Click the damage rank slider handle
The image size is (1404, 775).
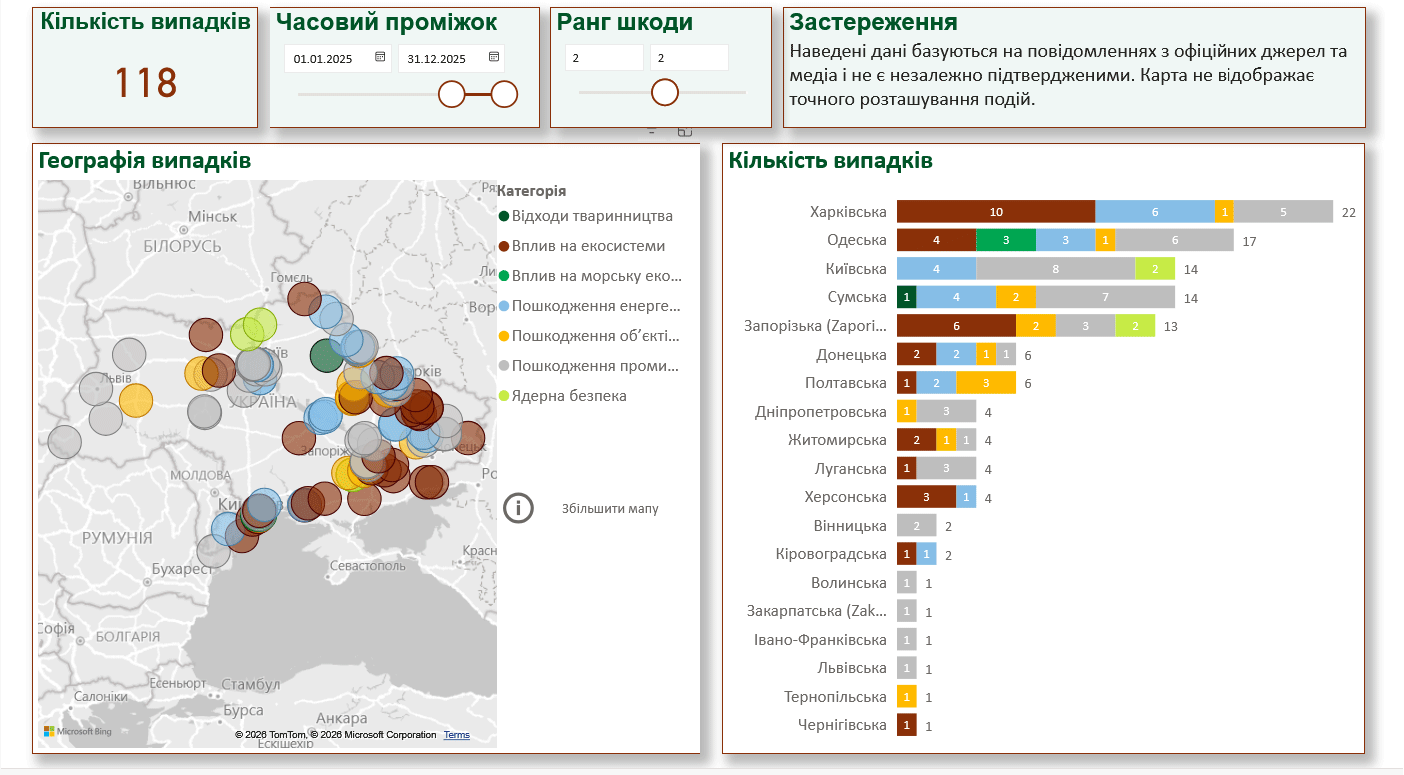(x=665, y=93)
